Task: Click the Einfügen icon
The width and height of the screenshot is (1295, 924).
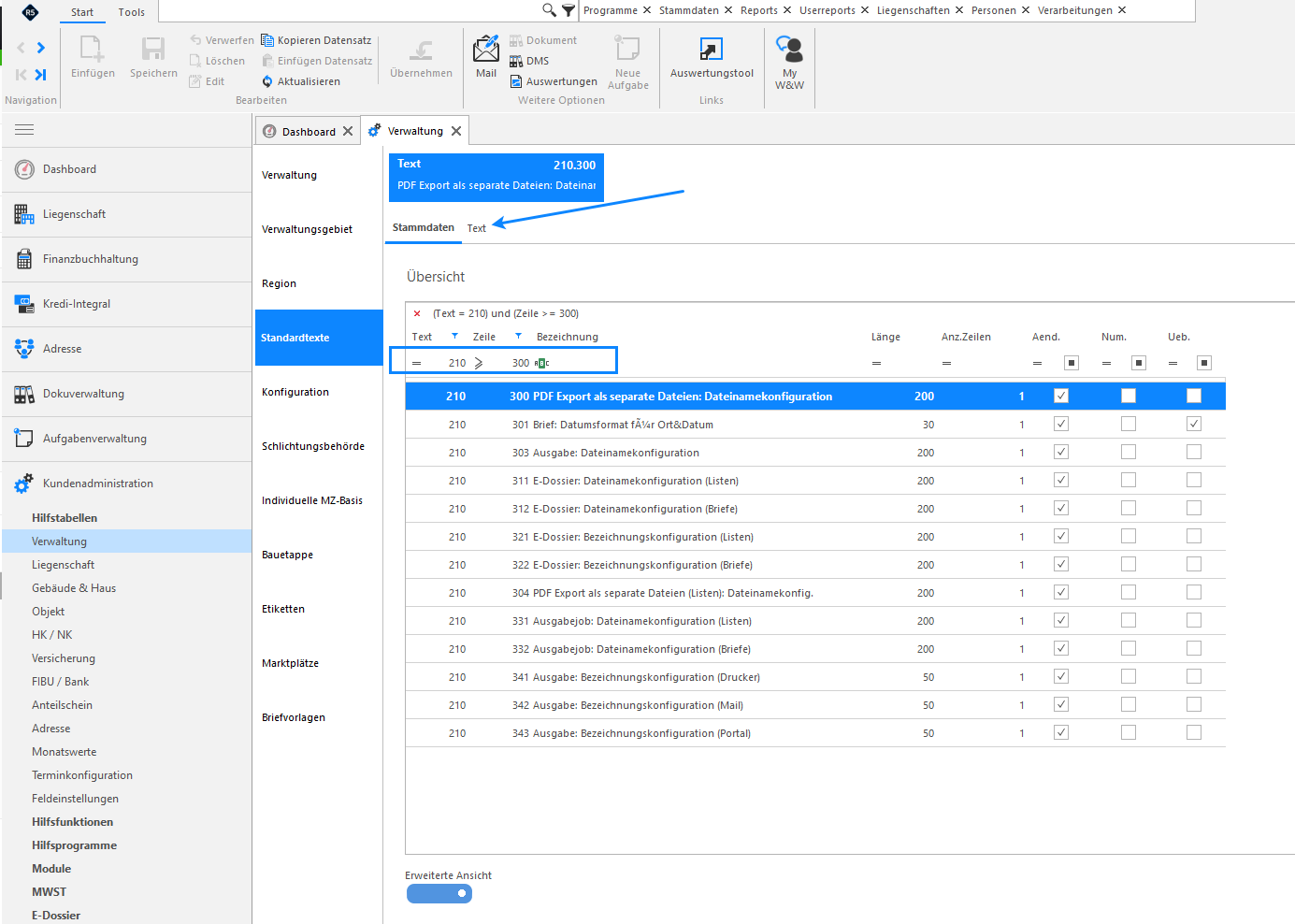Action: (93, 49)
